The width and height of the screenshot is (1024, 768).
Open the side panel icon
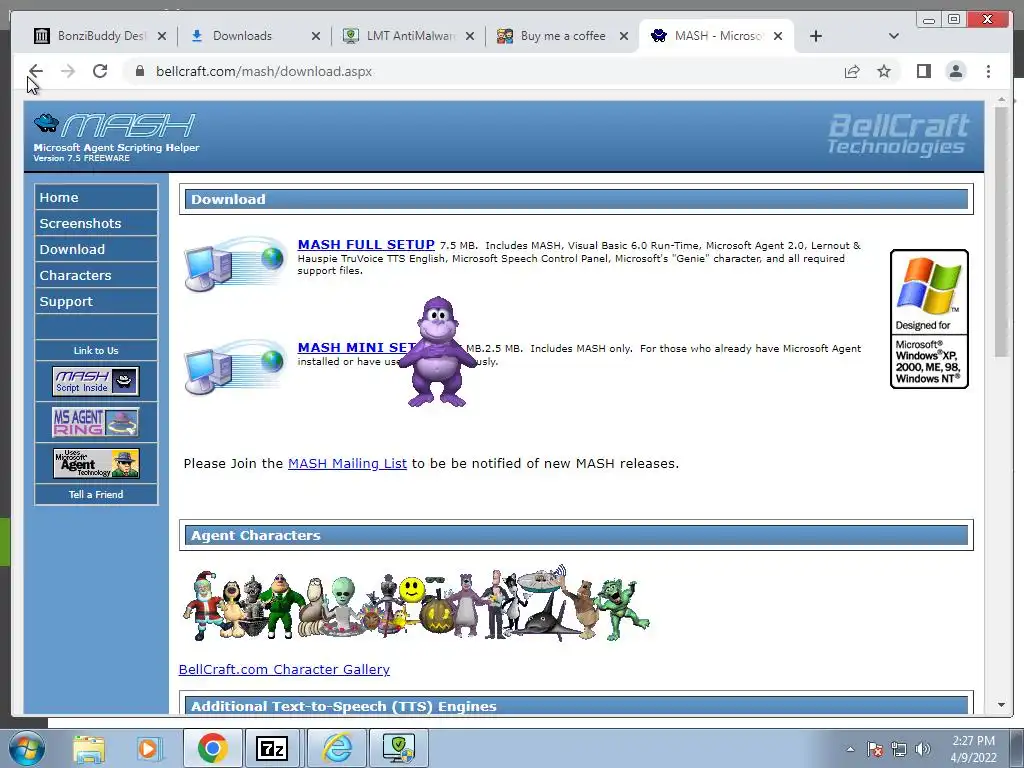click(x=923, y=71)
